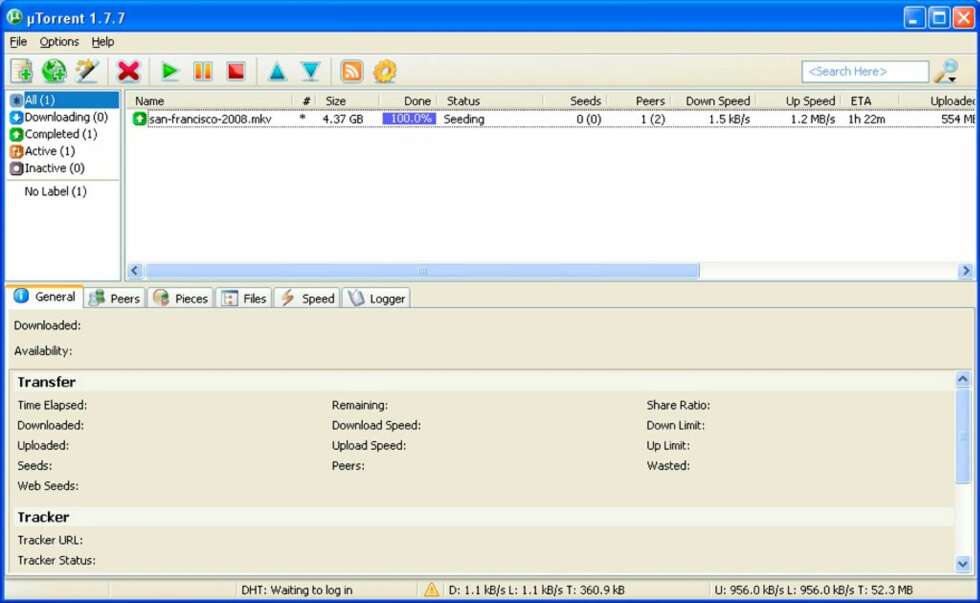Sort by the Seeds column header

[x=575, y=101]
